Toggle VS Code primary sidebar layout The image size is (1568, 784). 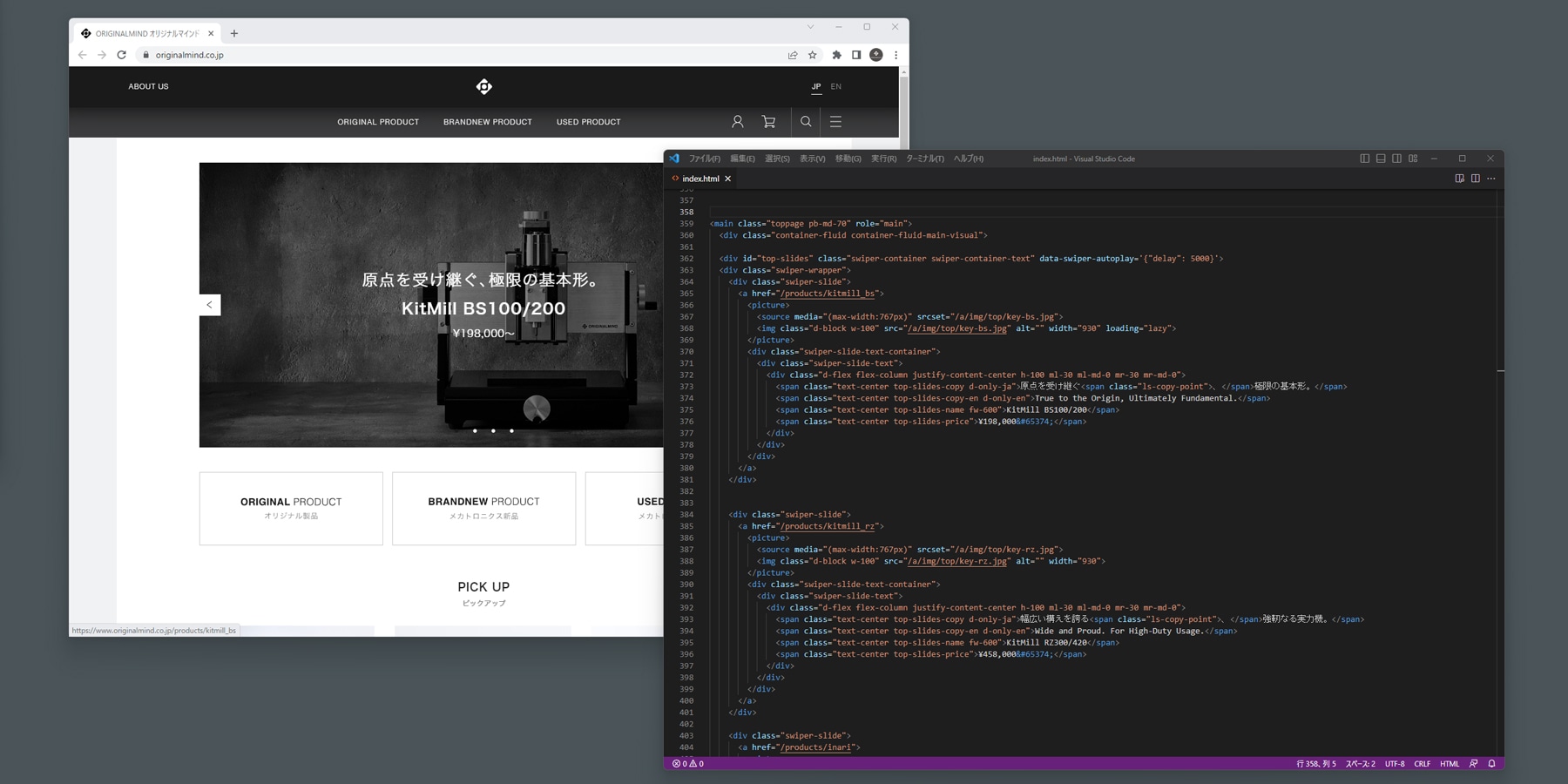(1364, 159)
